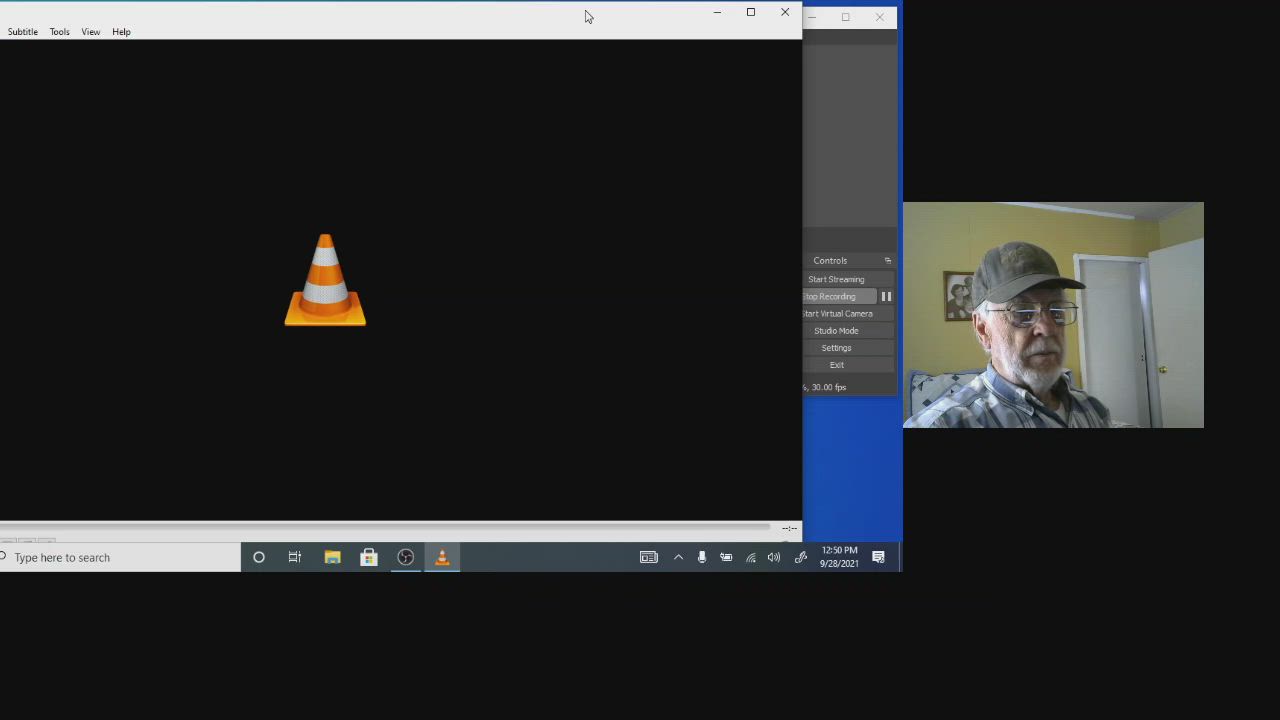Click Start Streaming button
This screenshot has height=720, width=1280.
[837, 280]
